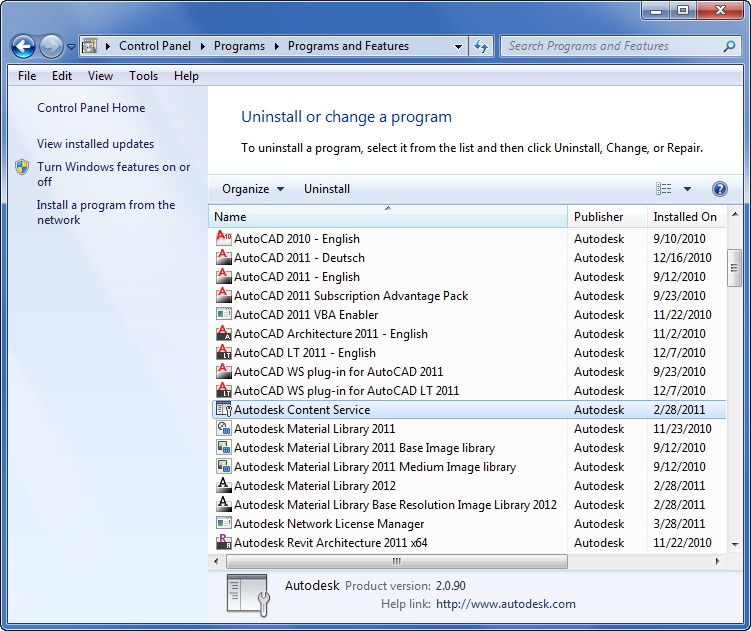Screen dimensions: 751x631
Task: Click the Autodesk Network License Manager icon
Action: coord(224,523)
